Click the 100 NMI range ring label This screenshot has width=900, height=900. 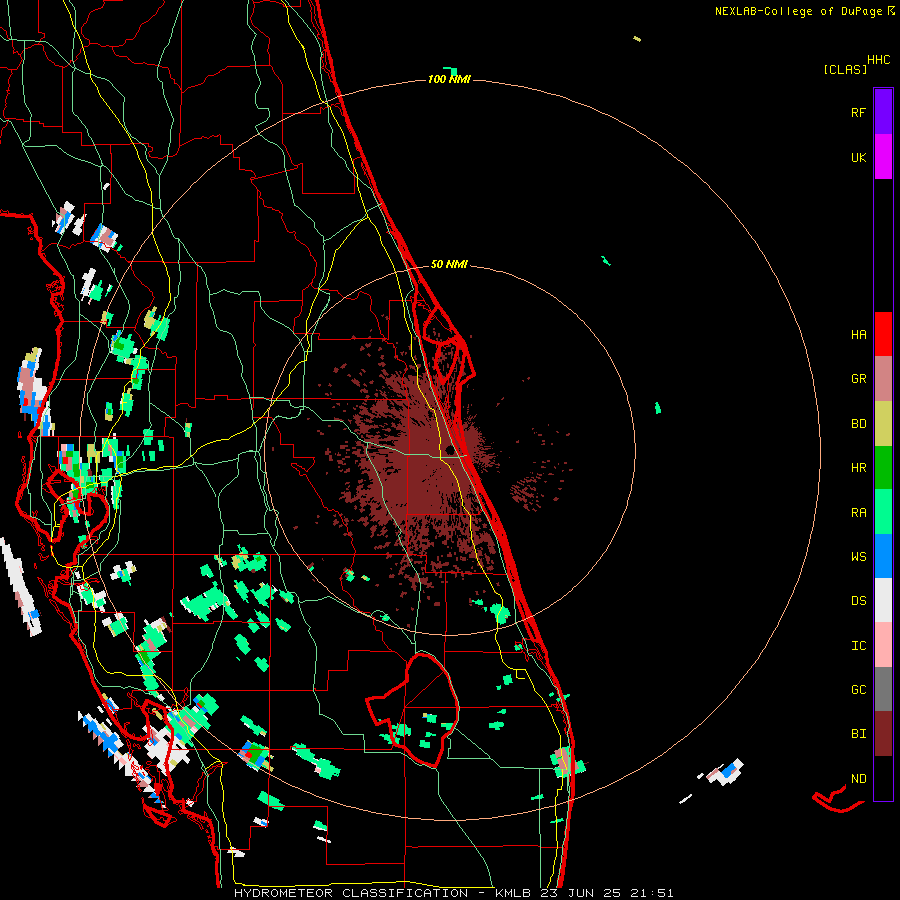click(449, 79)
